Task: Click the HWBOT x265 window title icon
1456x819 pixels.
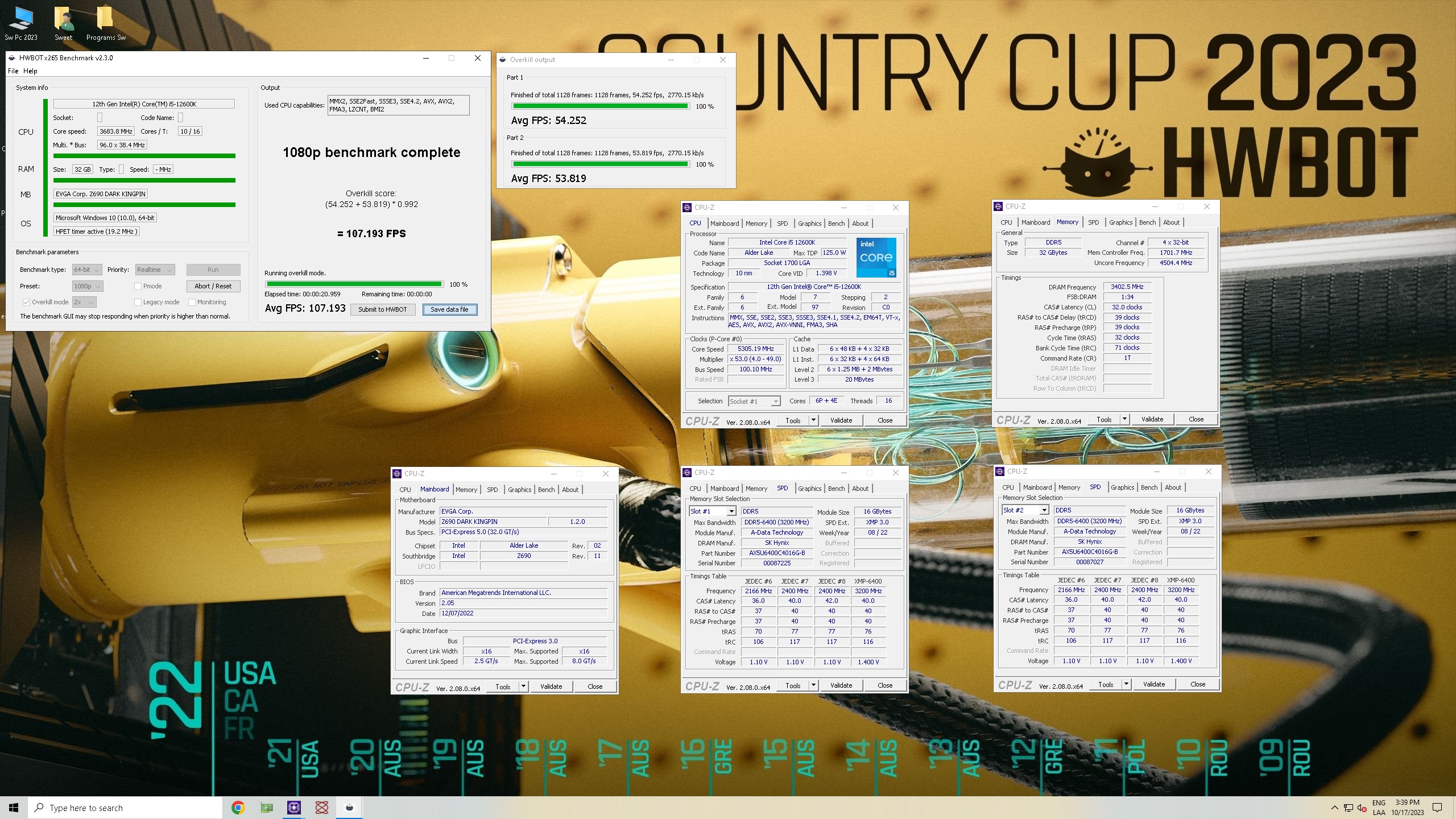Action: [x=12, y=58]
